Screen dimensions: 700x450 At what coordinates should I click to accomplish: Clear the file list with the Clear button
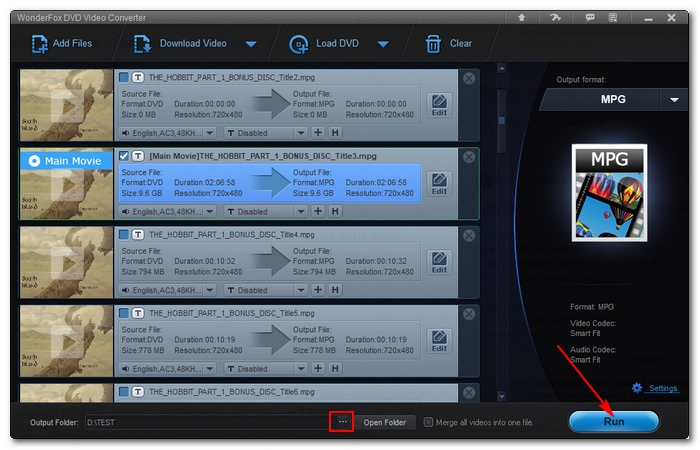(x=448, y=44)
